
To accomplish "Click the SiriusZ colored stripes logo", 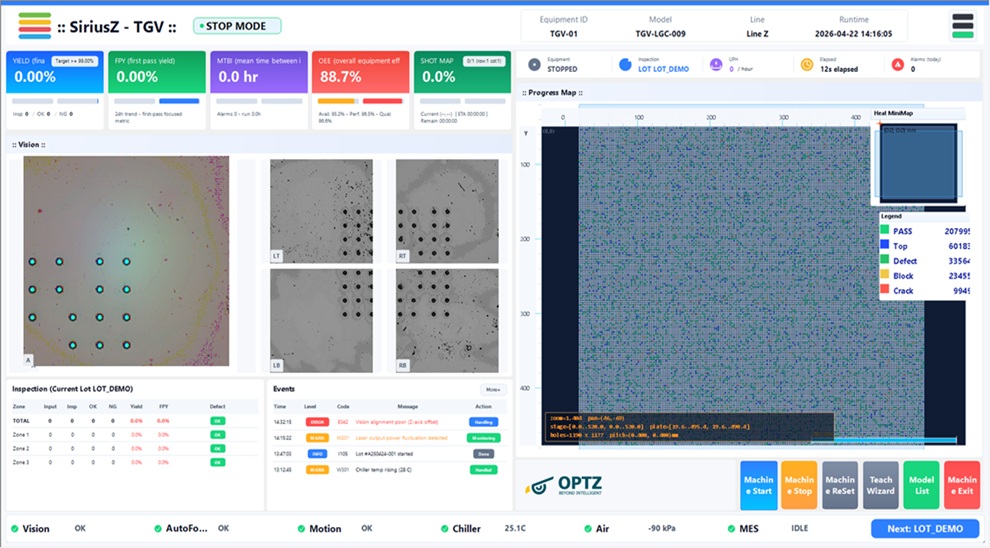I will click(35, 25).
